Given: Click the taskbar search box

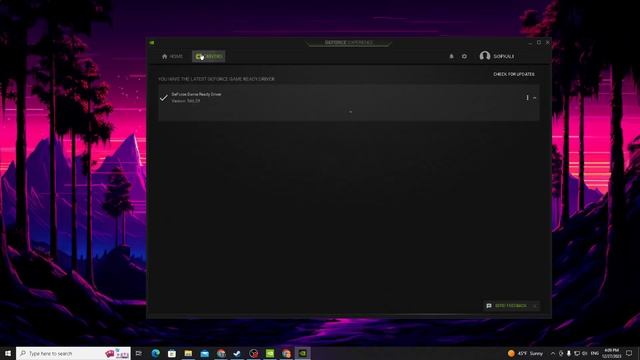Looking at the screenshot, I should 73,353.
